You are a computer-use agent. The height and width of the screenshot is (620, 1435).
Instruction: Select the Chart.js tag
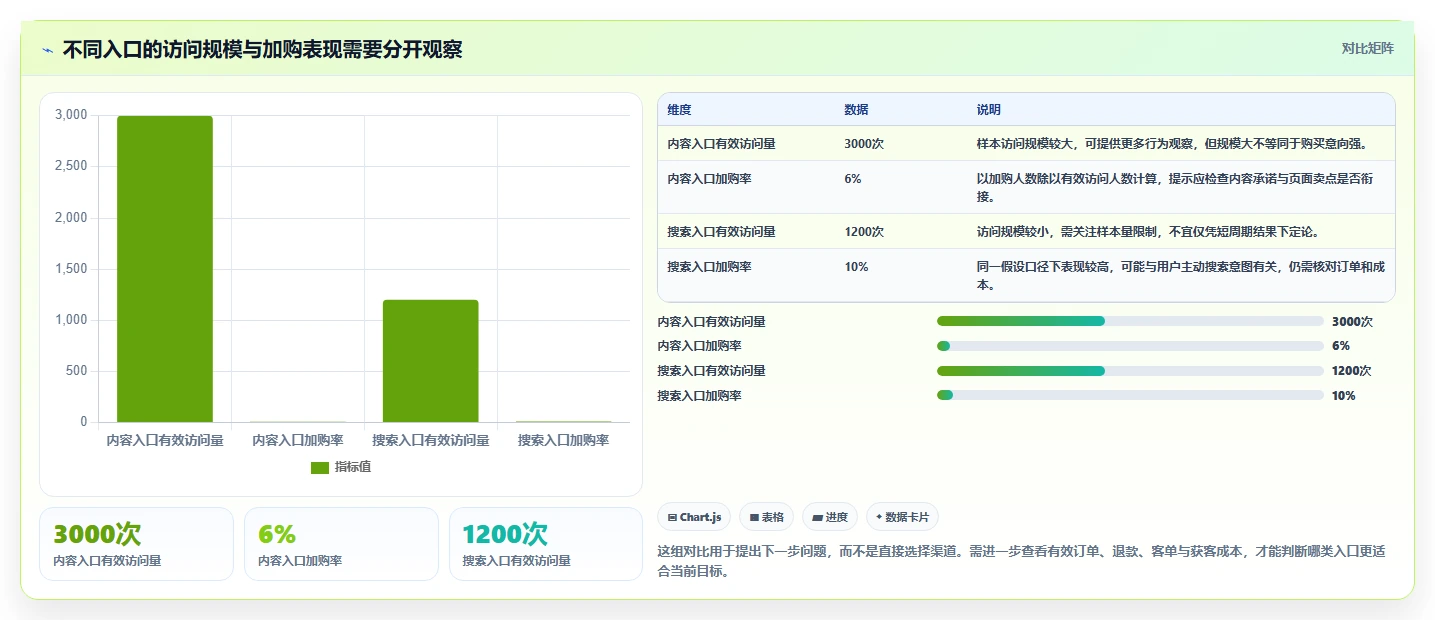point(694,517)
